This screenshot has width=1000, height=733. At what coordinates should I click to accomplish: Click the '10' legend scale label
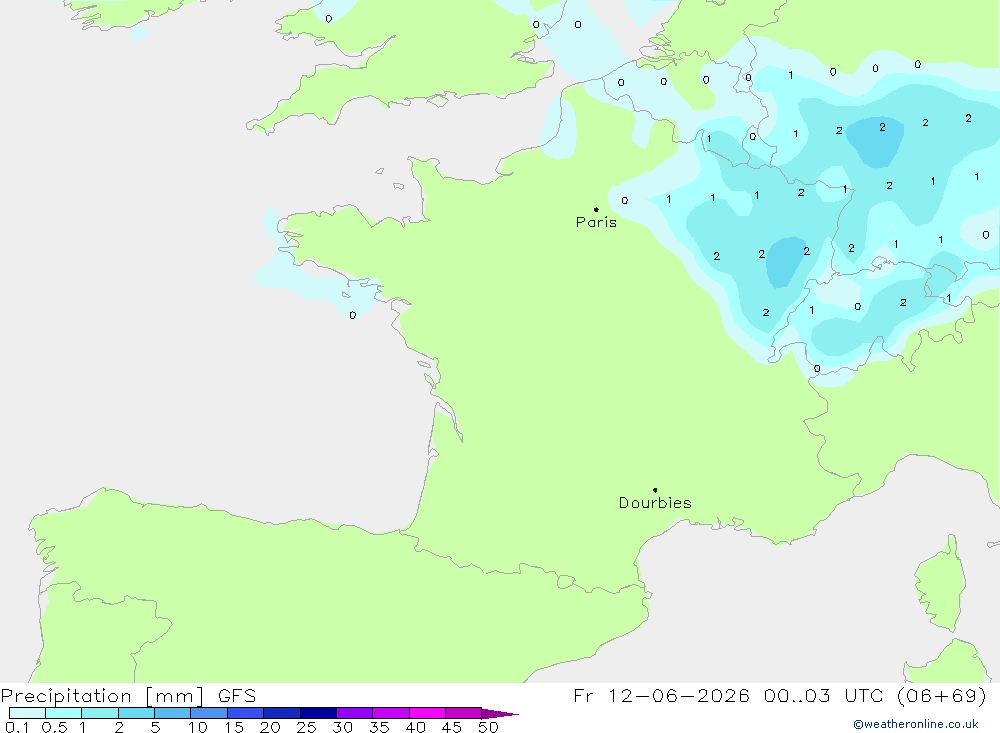198,727
